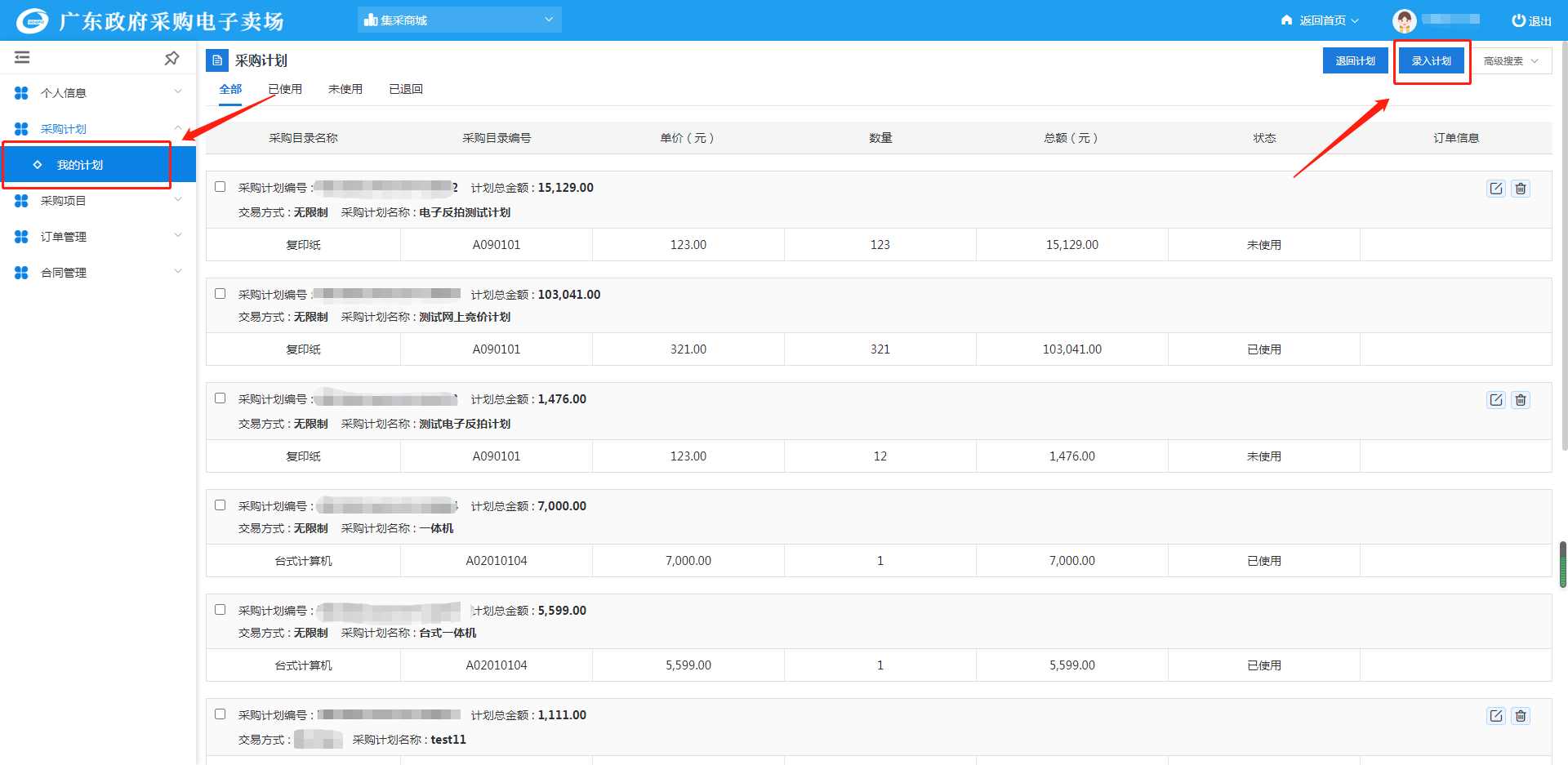Click trash icon for test11 plan

pyautogui.click(x=1520, y=716)
